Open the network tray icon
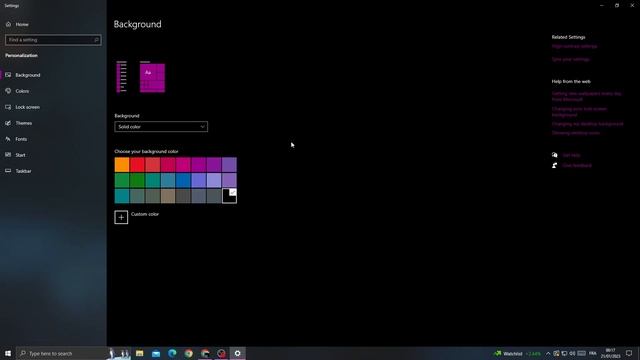Screen dimensions: 640x360 pyautogui.click(x=564, y=353)
